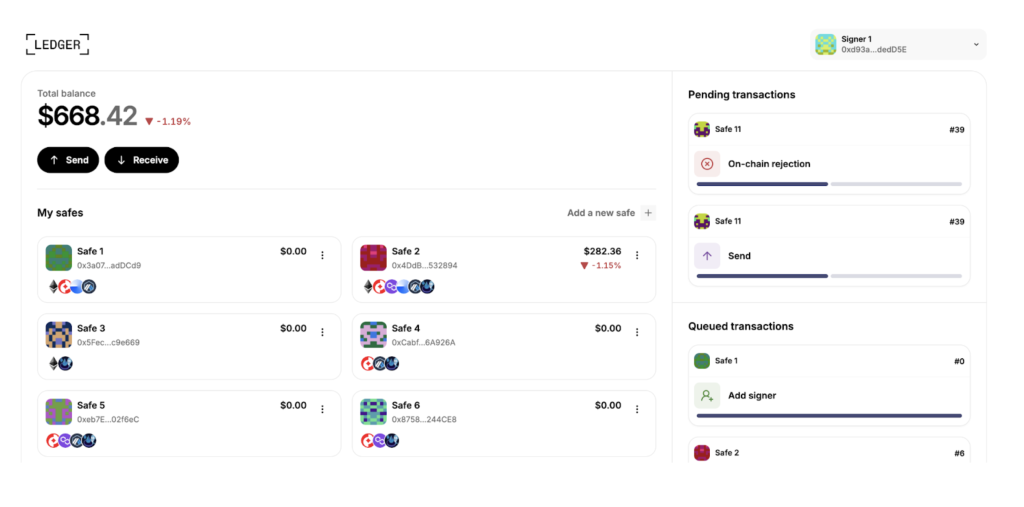Click the plus icon beside Add a new safe

click(648, 213)
